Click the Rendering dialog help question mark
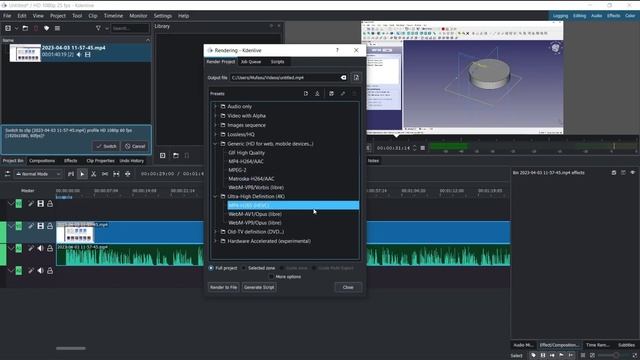The image size is (640, 360). (x=337, y=50)
